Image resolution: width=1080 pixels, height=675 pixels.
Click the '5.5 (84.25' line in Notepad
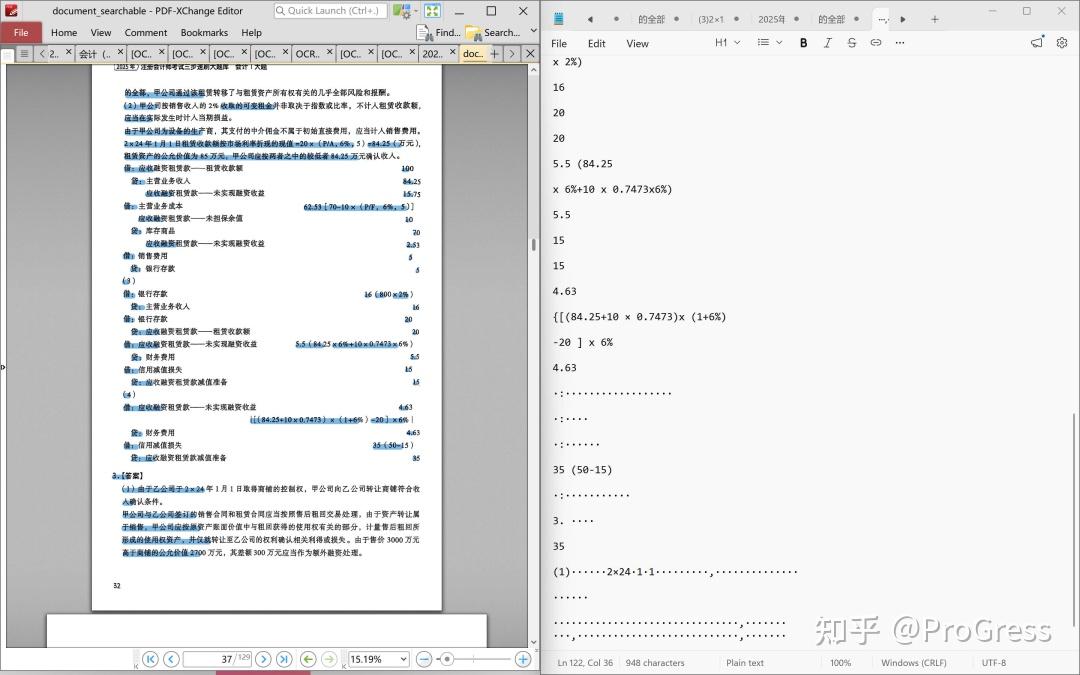582,164
